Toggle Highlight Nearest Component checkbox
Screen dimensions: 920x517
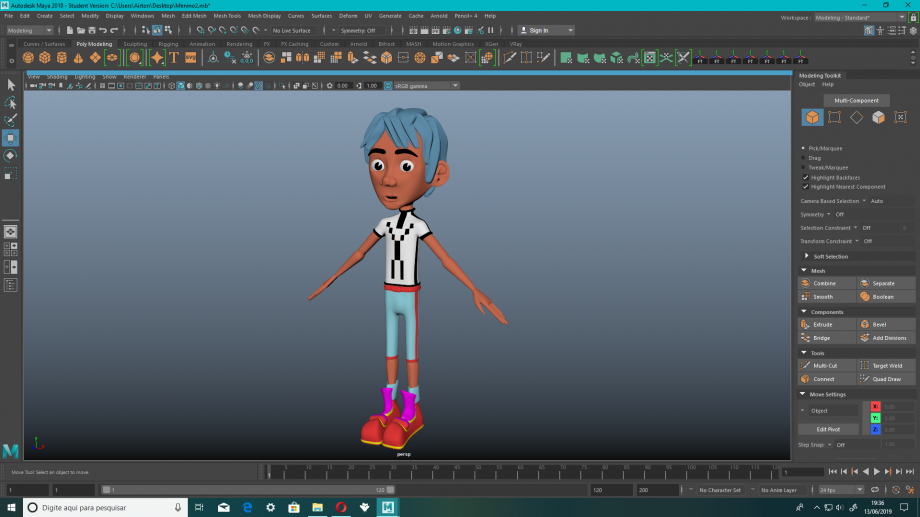click(x=806, y=186)
